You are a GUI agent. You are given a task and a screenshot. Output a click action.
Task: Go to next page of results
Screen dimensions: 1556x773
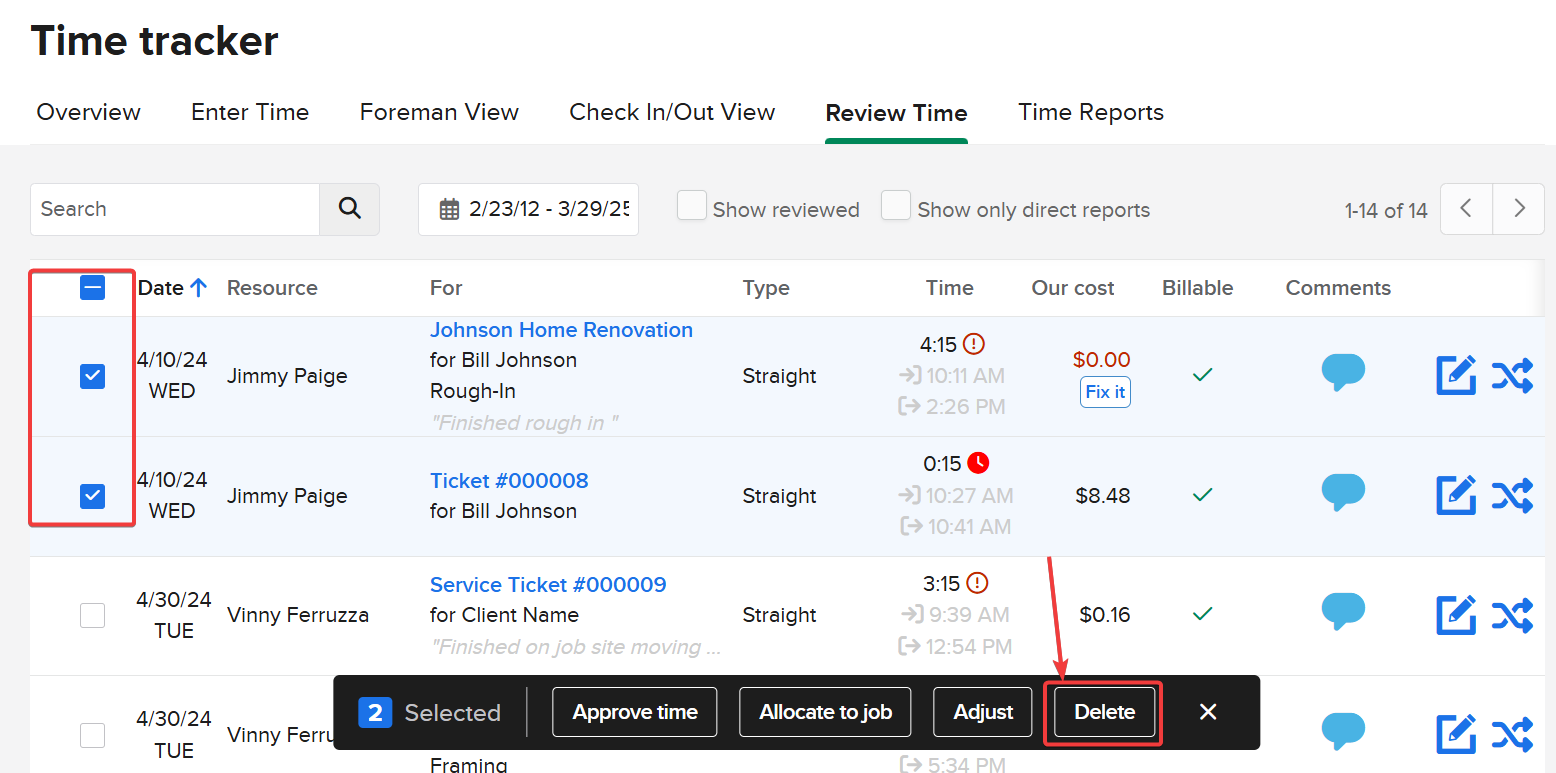tap(1519, 209)
